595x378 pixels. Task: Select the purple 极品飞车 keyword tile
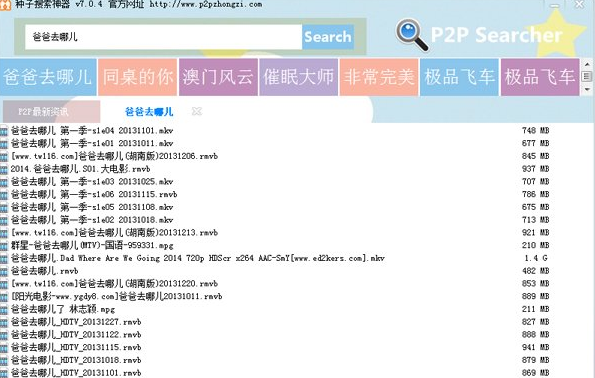540,77
